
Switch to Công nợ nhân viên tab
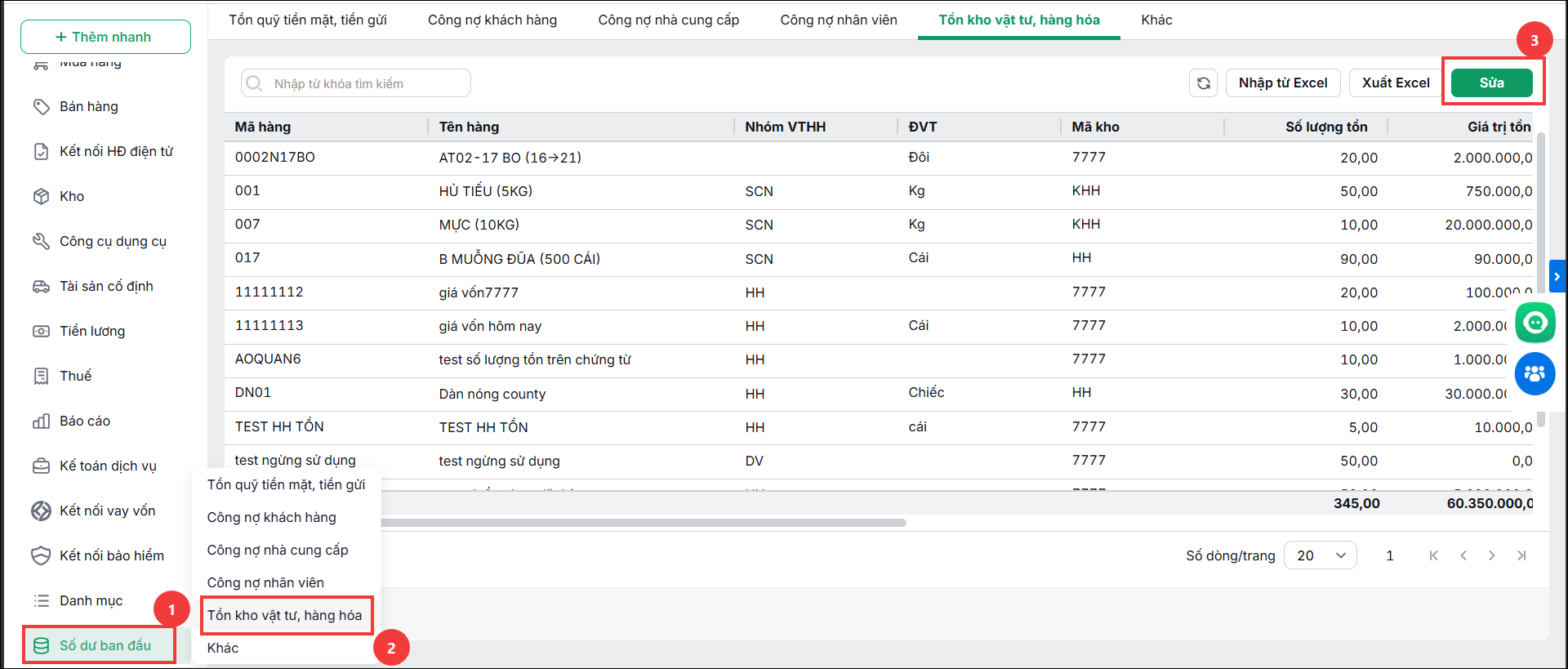pos(839,20)
